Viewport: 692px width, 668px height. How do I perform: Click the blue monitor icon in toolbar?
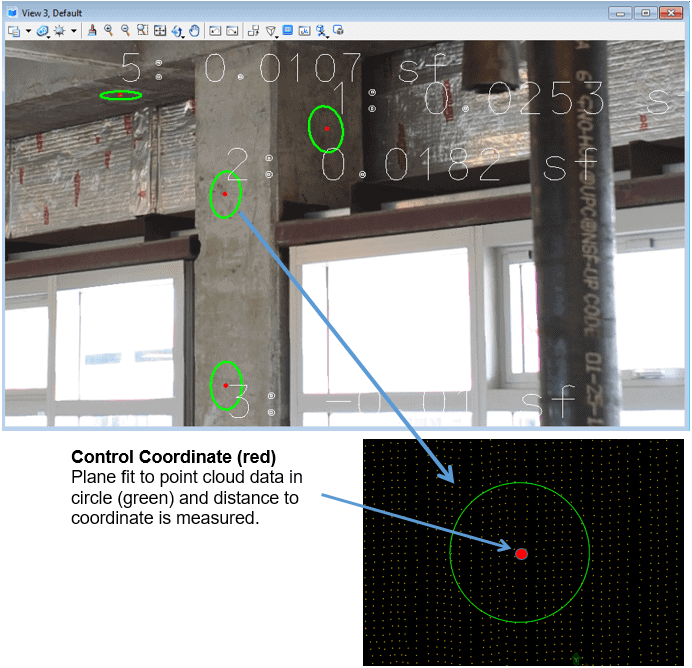coord(288,31)
